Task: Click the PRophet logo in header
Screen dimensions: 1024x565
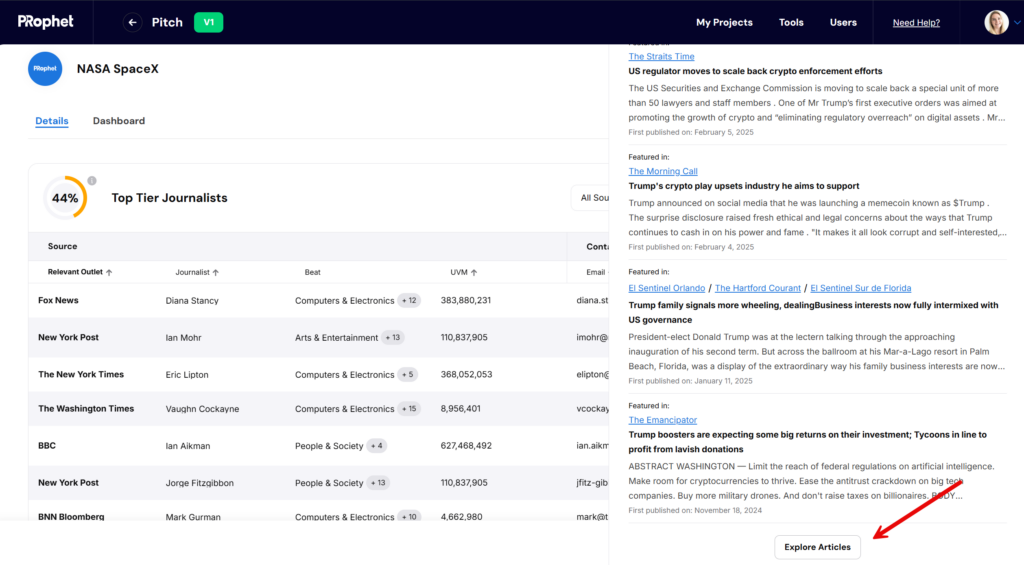Action: click(46, 22)
